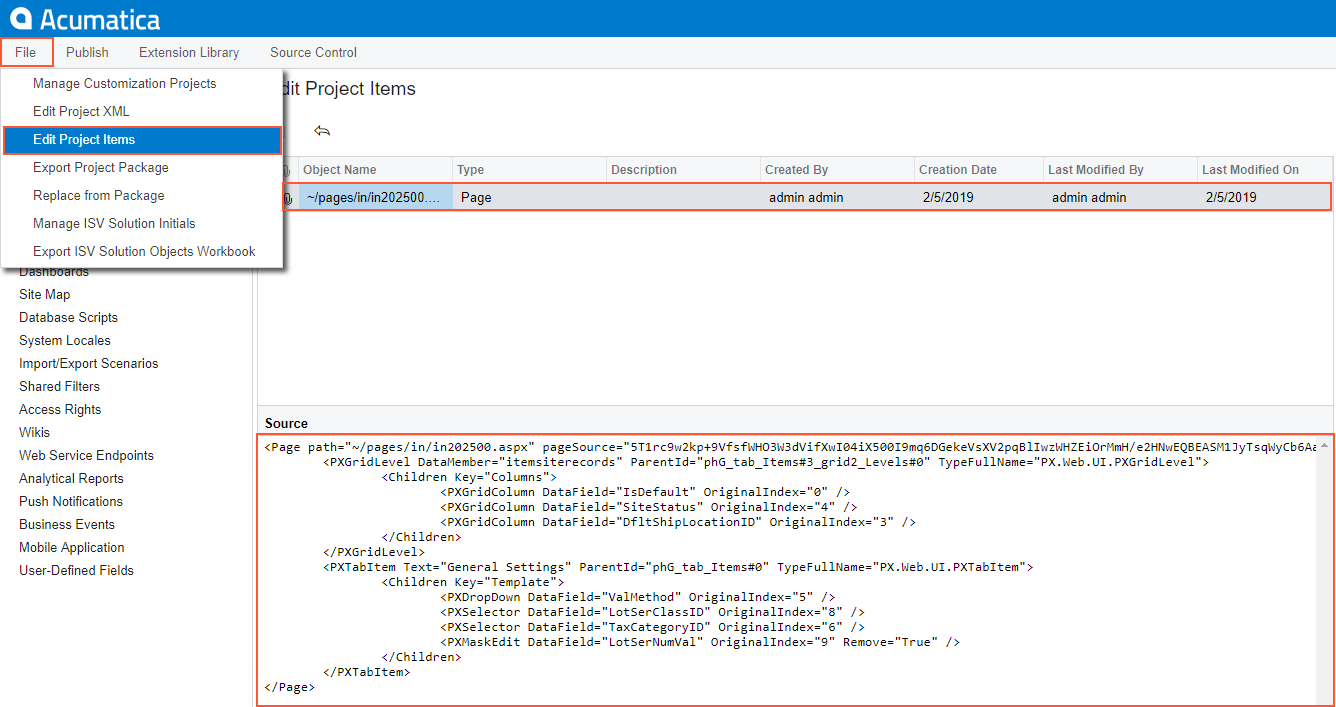Click the Acumatica logo
The width and height of the screenshot is (1336, 707).
coord(85,18)
